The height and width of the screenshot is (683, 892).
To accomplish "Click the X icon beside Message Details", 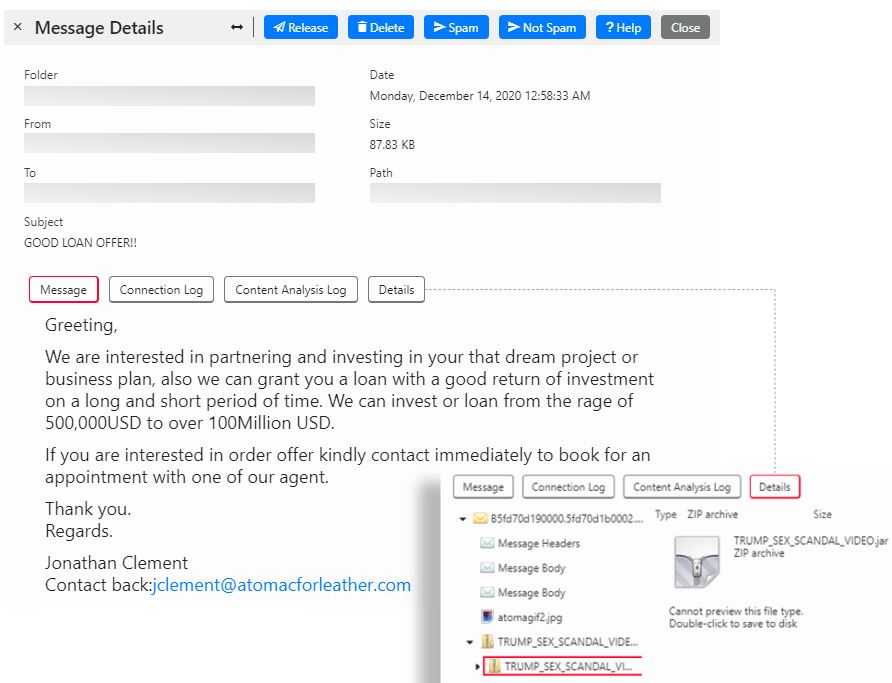I will 17,28.
